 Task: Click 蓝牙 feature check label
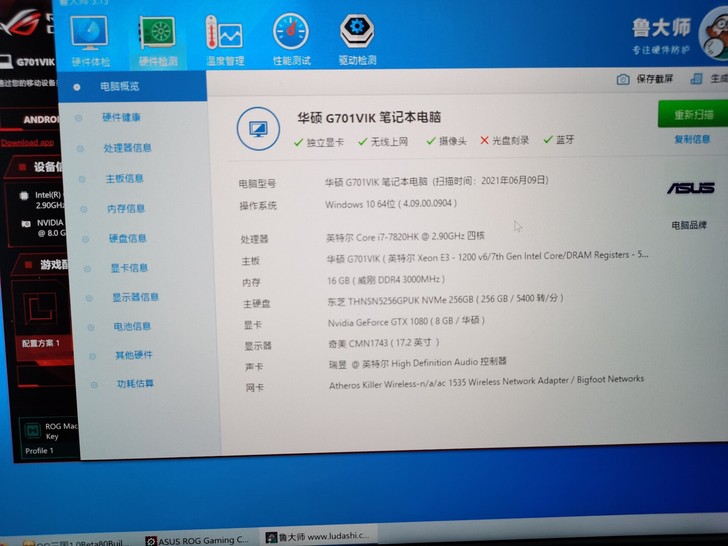pos(565,140)
